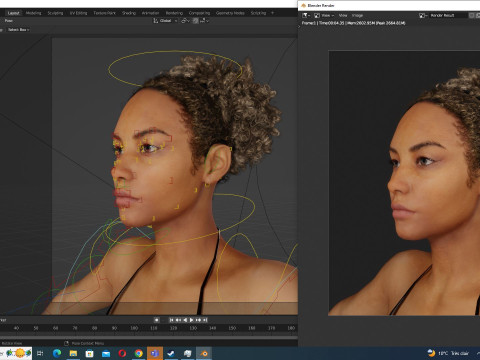Open Microsoft Store from the taskbar
Viewport: 480px width, 360px height.
[89, 353]
